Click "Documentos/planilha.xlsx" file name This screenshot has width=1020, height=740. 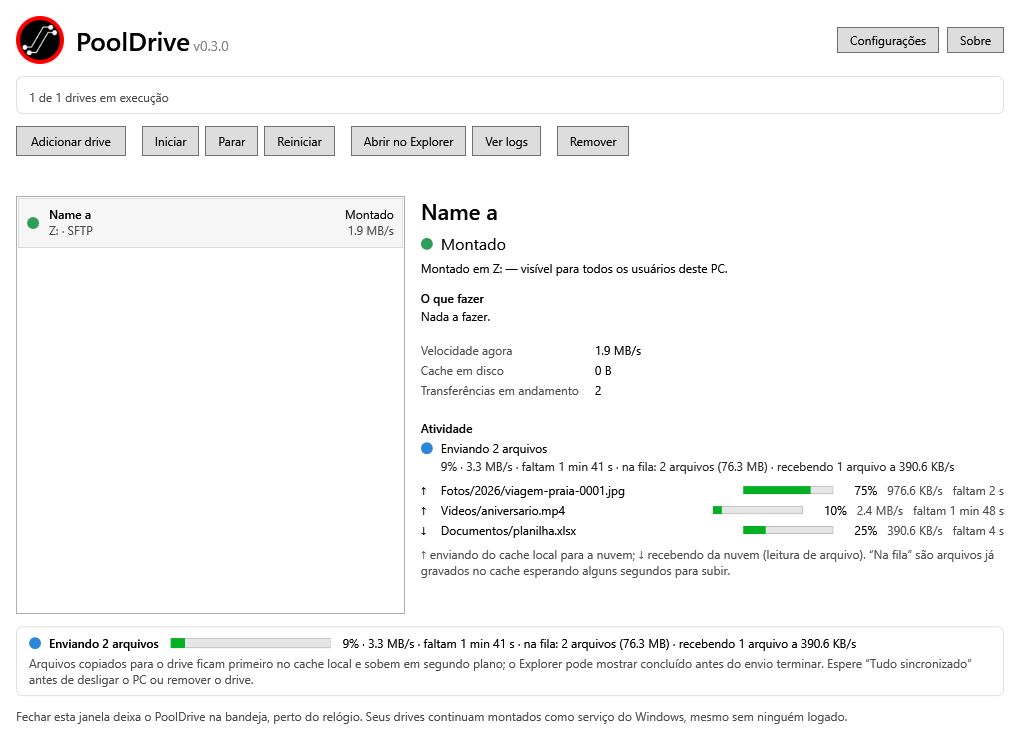click(509, 531)
